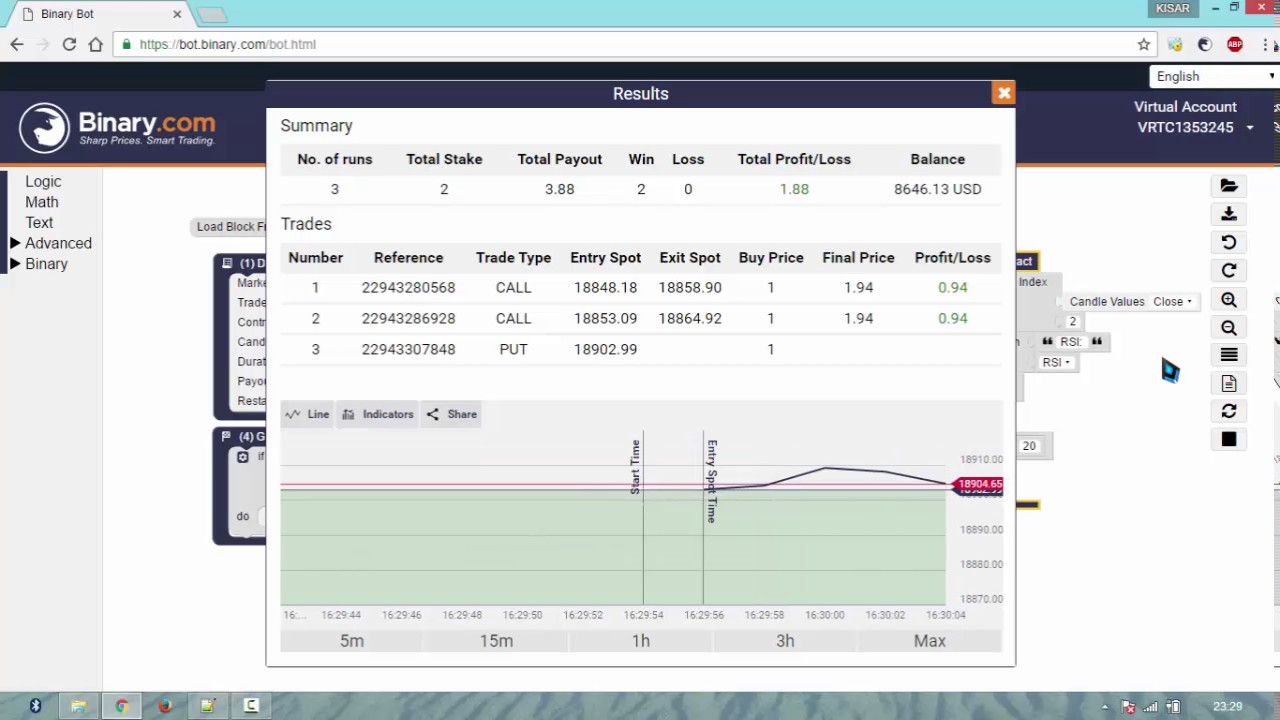Undo the last workspace change
This screenshot has width=1280, height=720.
1229,242
